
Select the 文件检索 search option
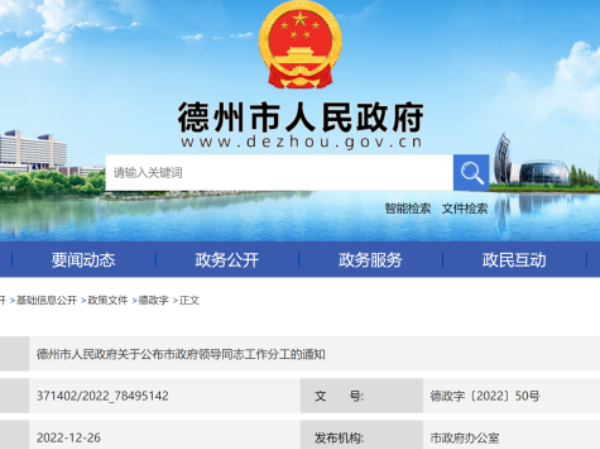(x=465, y=209)
